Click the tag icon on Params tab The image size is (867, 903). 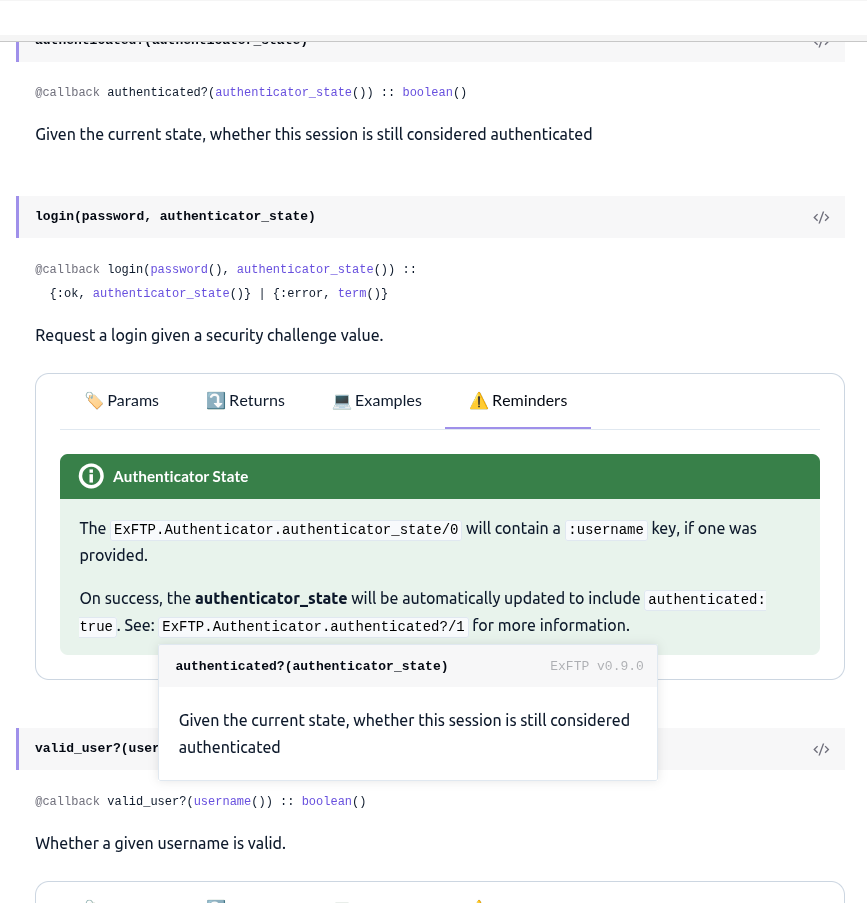94,401
